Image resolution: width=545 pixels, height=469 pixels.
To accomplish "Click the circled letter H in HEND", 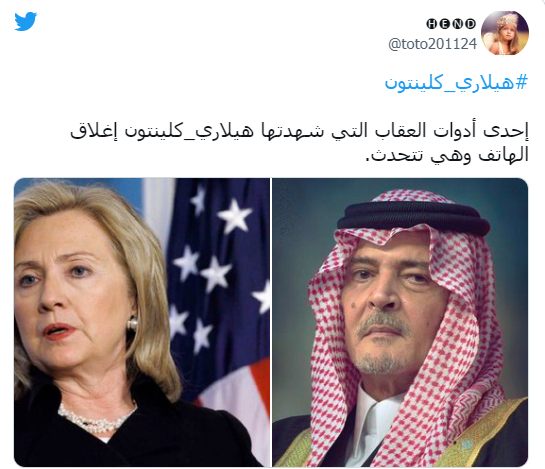I will [x=432, y=24].
